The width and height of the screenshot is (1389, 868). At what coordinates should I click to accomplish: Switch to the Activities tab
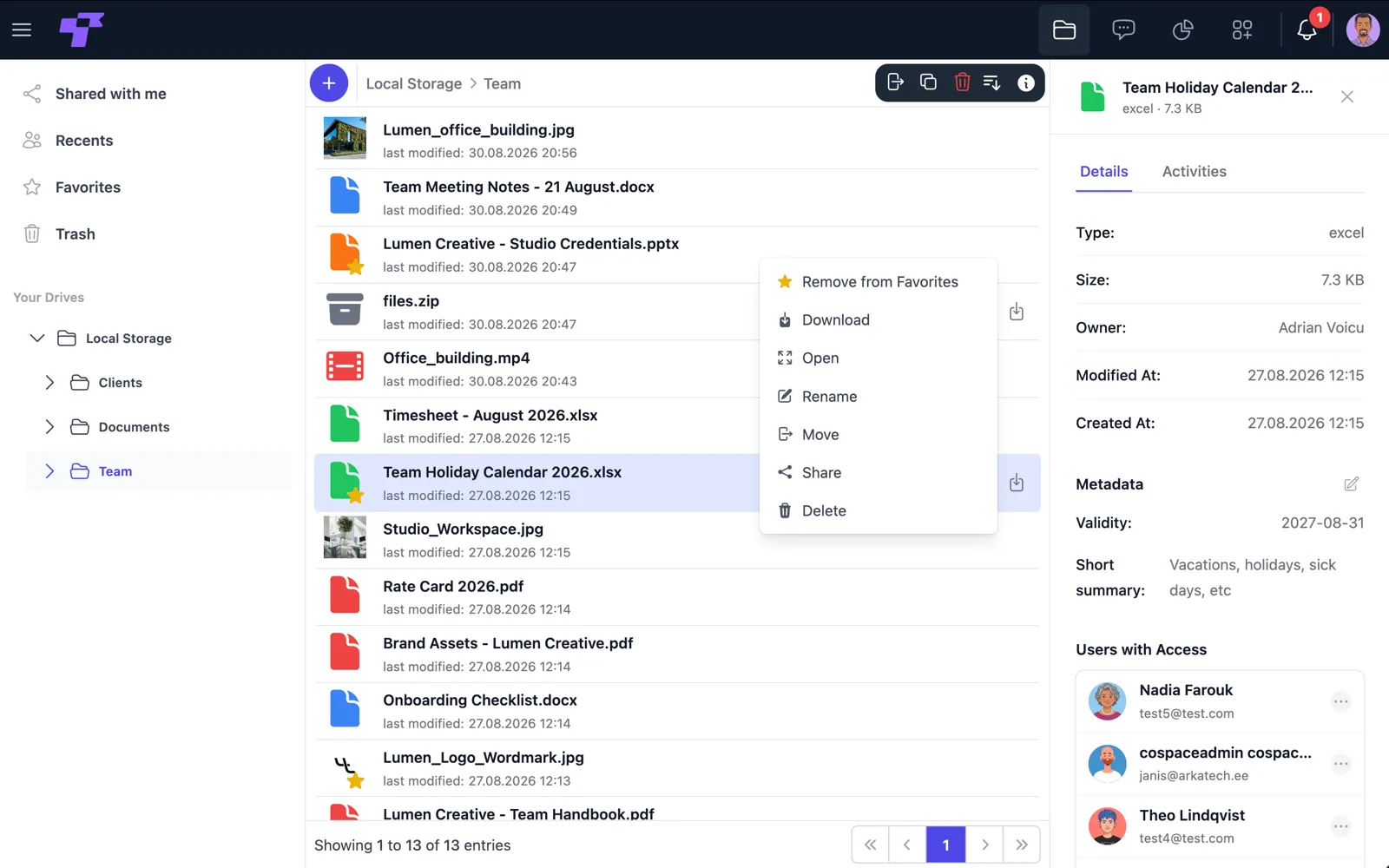pyautogui.click(x=1195, y=172)
